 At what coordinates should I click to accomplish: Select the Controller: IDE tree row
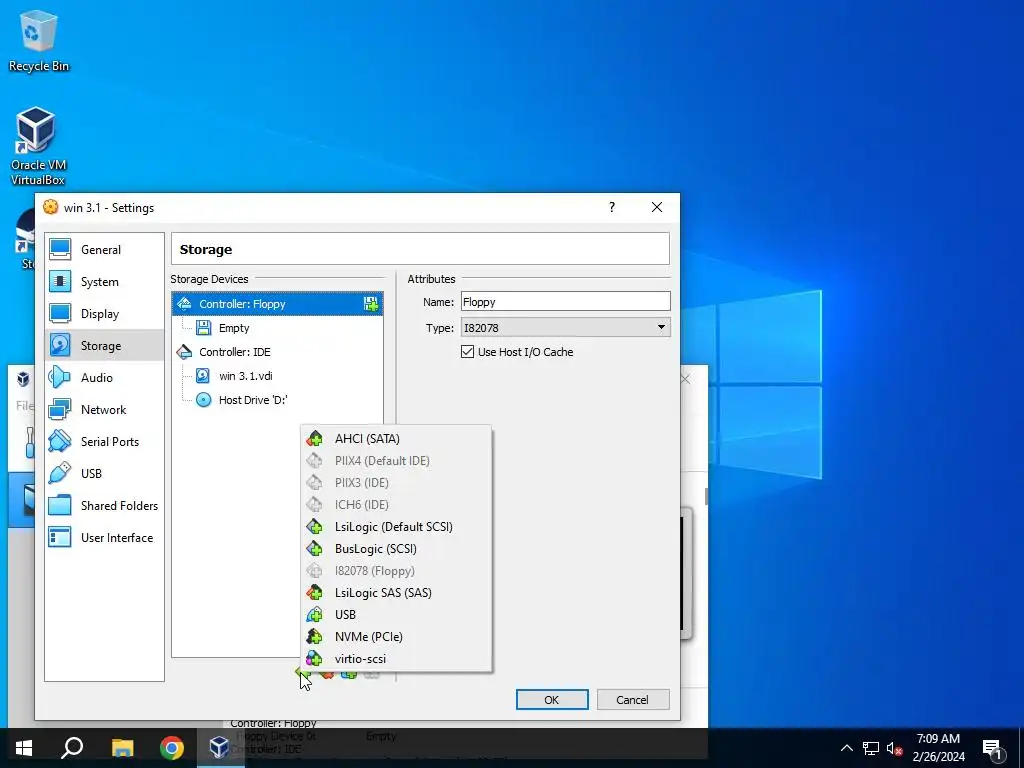pos(277,352)
